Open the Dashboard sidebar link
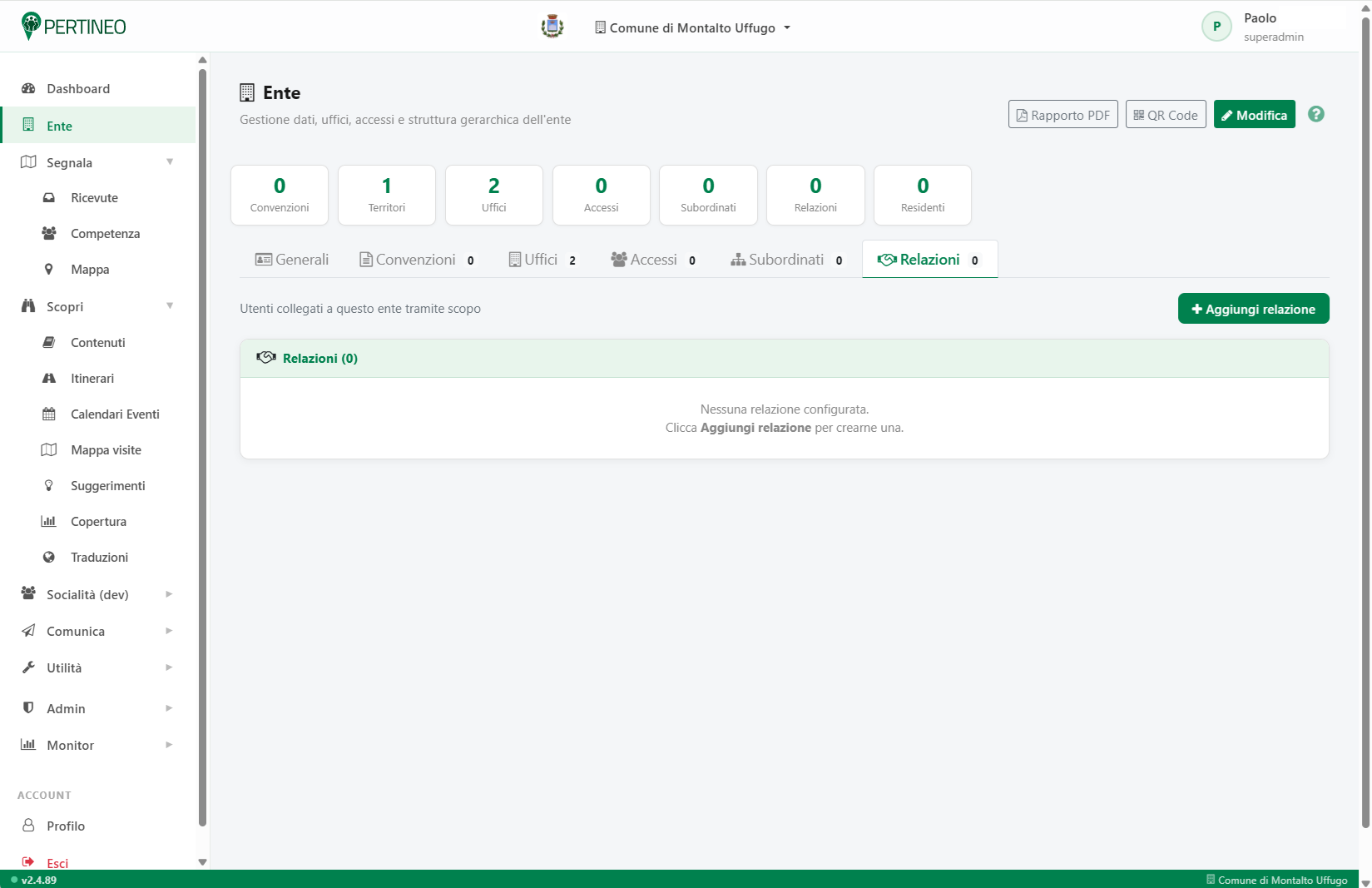This screenshot has width=1372, height=888. click(98, 88)
